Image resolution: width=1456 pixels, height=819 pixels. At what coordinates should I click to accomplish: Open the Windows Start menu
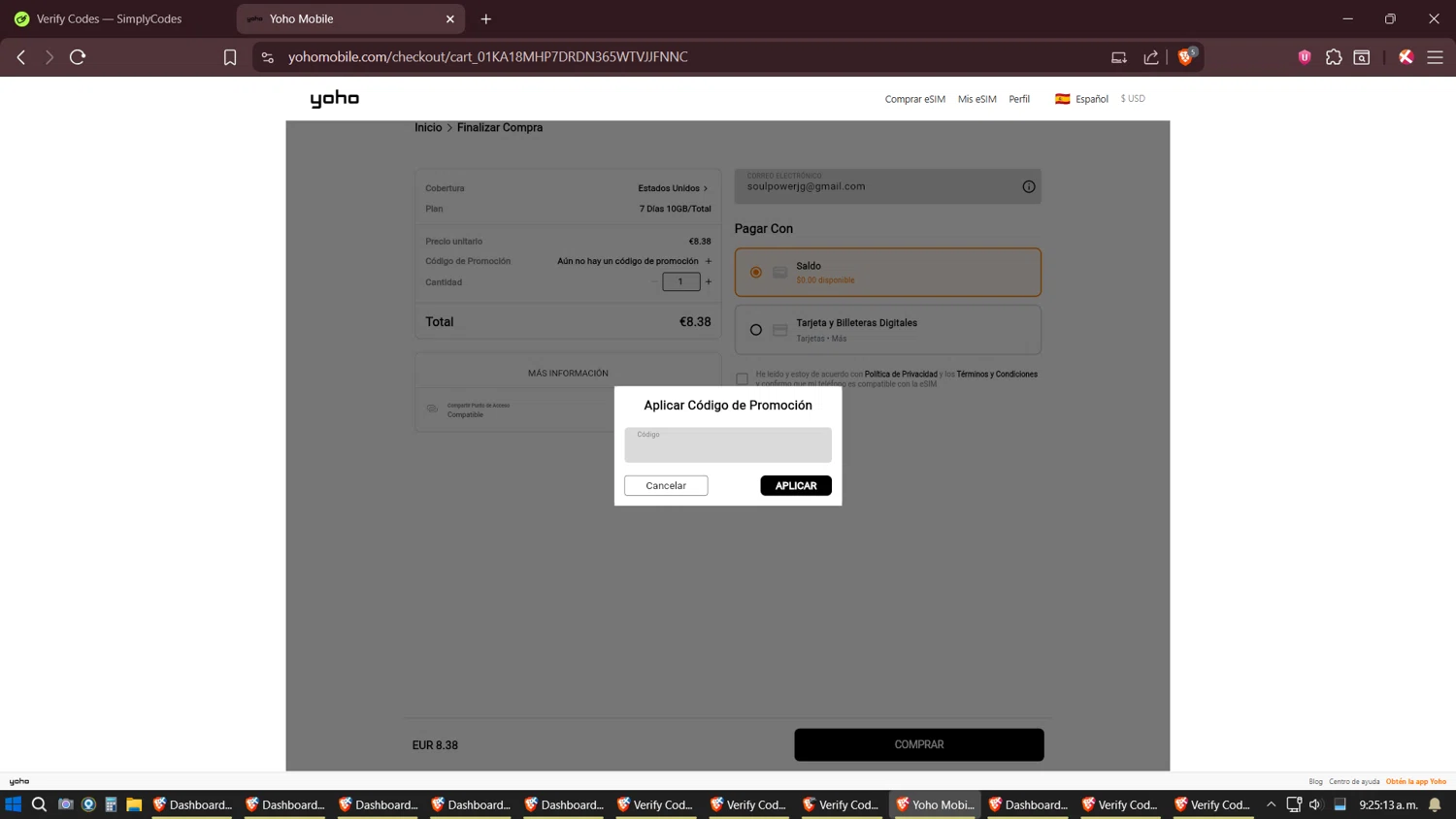13,804
